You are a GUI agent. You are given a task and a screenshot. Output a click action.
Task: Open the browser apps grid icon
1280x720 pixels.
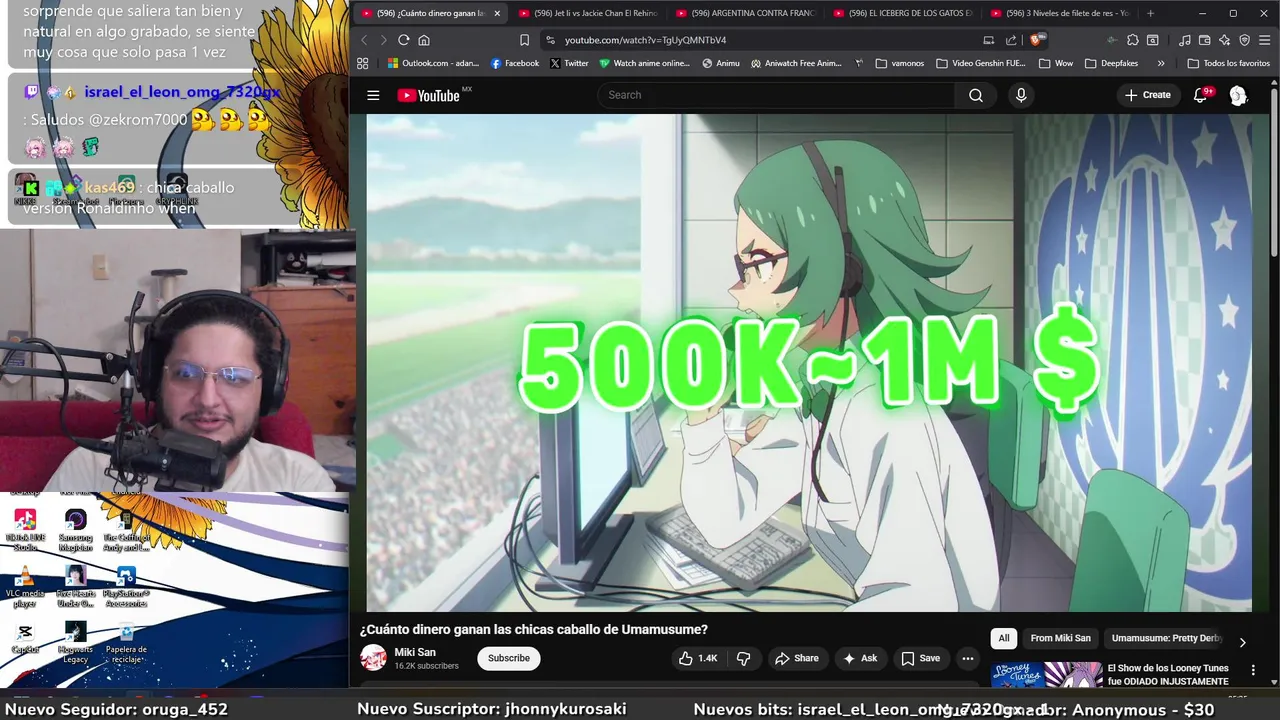click(x=362, y=63)
